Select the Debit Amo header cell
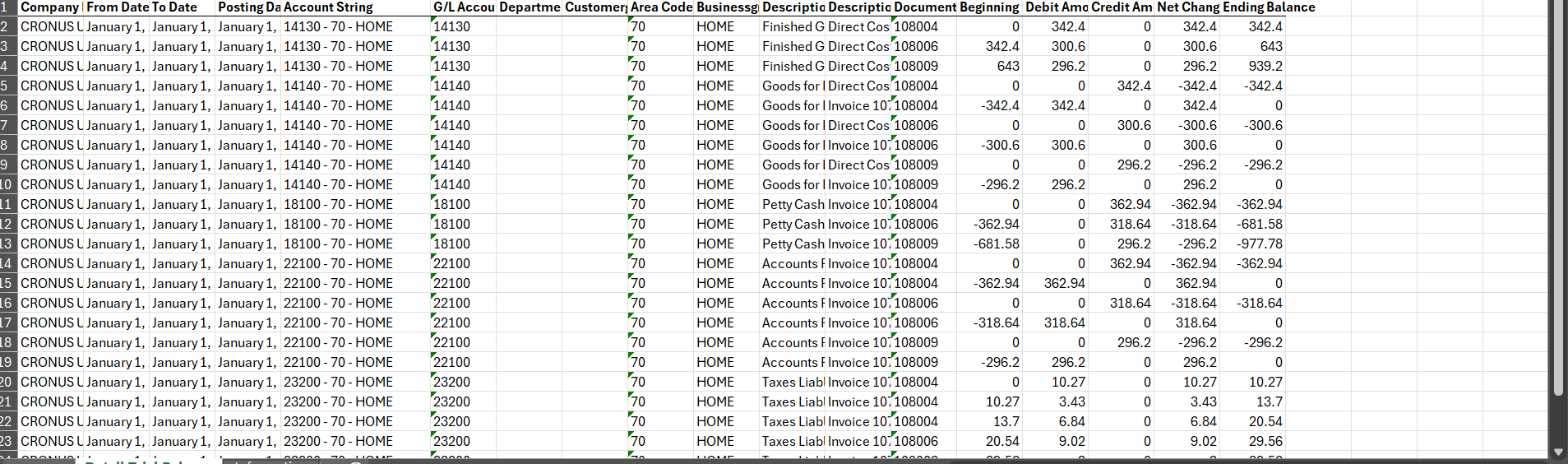 [x=1056, y=7]
